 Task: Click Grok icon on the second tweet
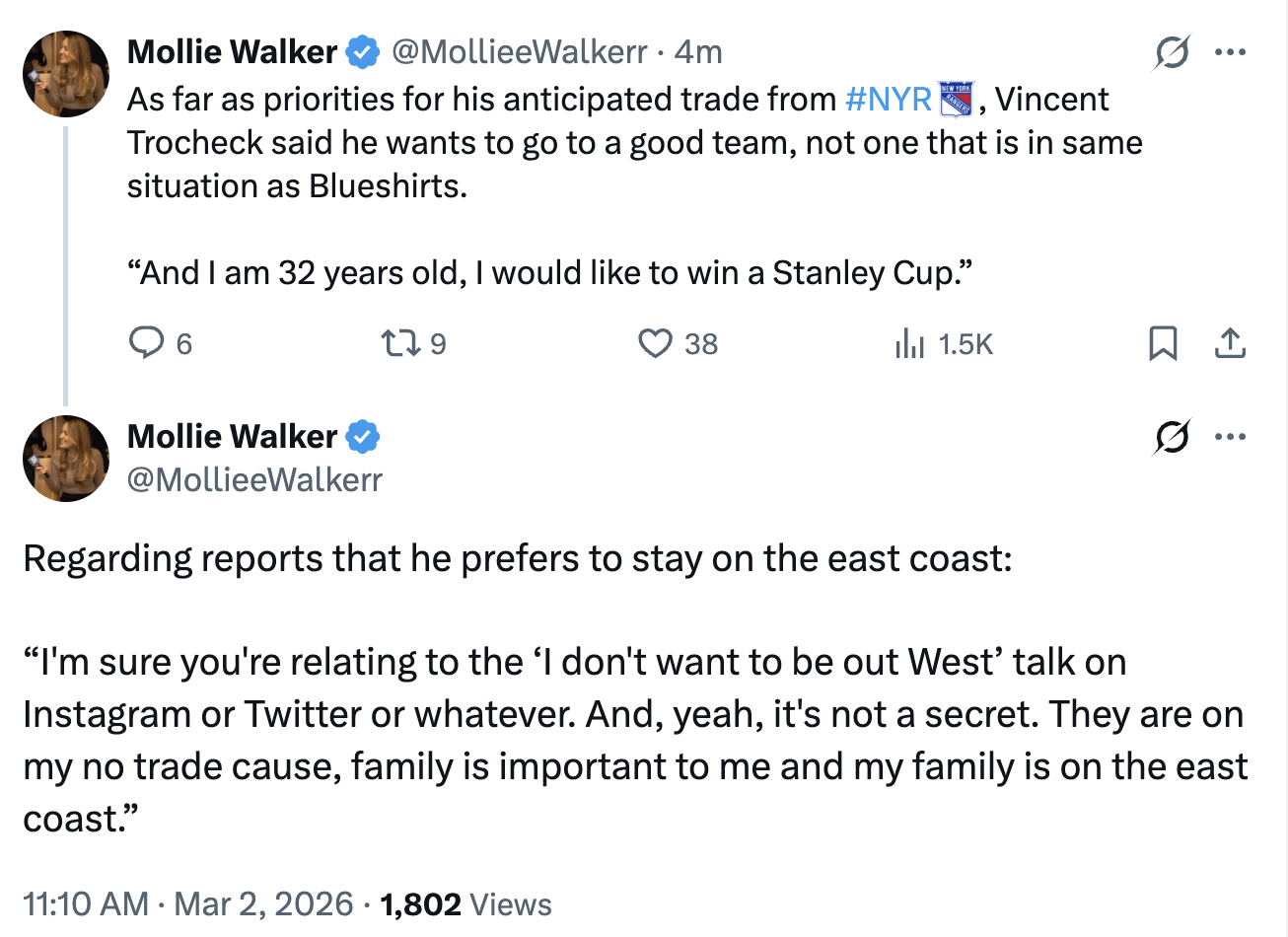1172,437
